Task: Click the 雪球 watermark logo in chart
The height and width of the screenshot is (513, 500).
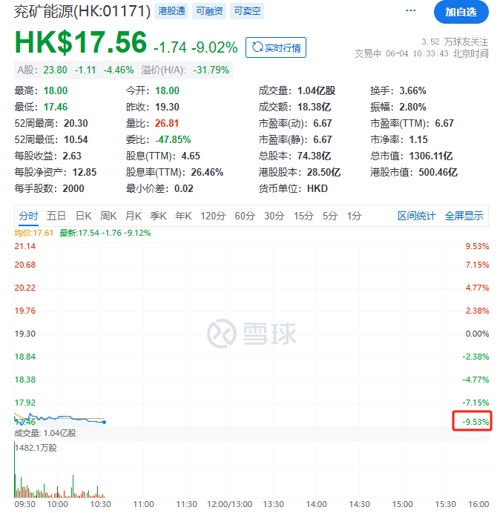Action: pyautogui.click(x=252, y=333)
